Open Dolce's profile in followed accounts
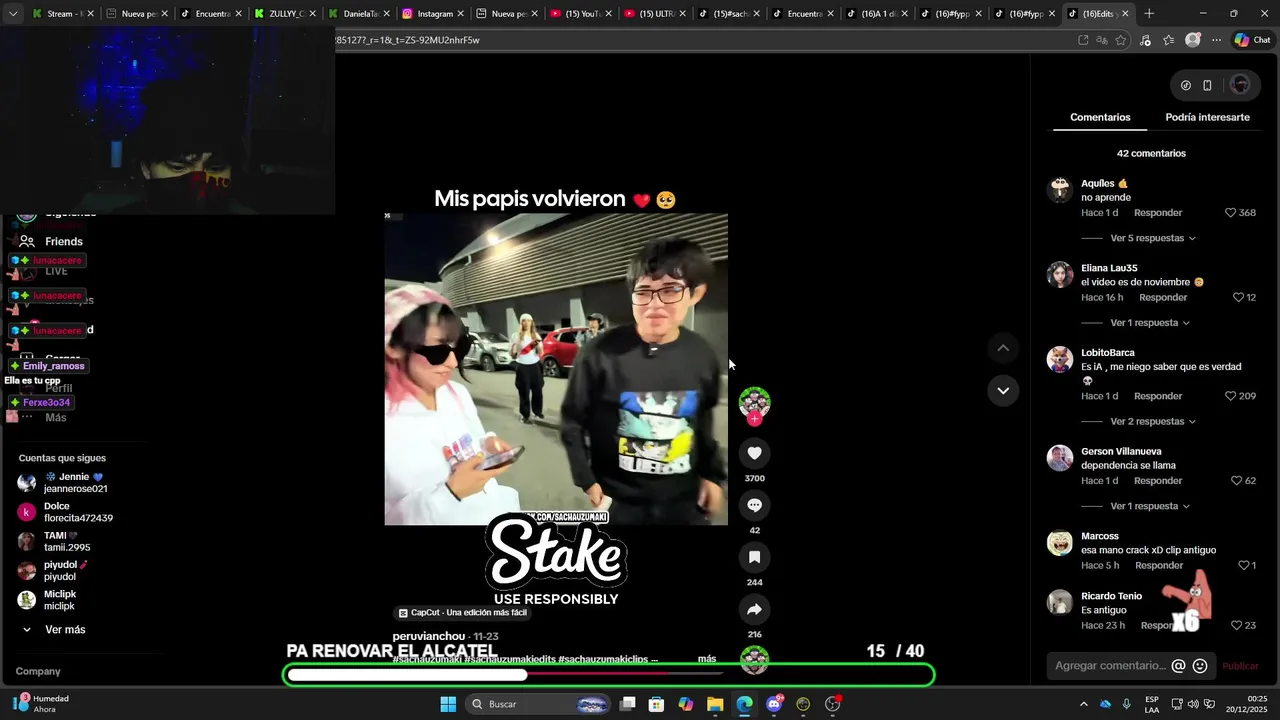The image size is (1280, 720). (65, 512)
